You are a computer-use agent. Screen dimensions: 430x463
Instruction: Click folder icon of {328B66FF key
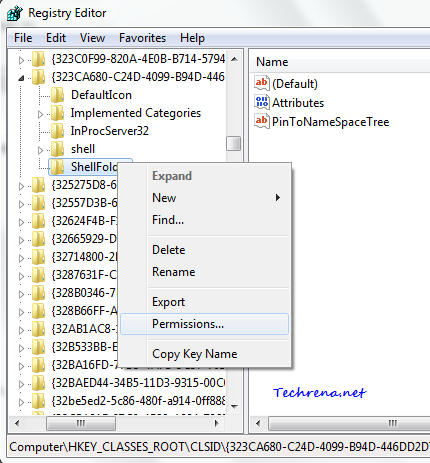(38, 311)
